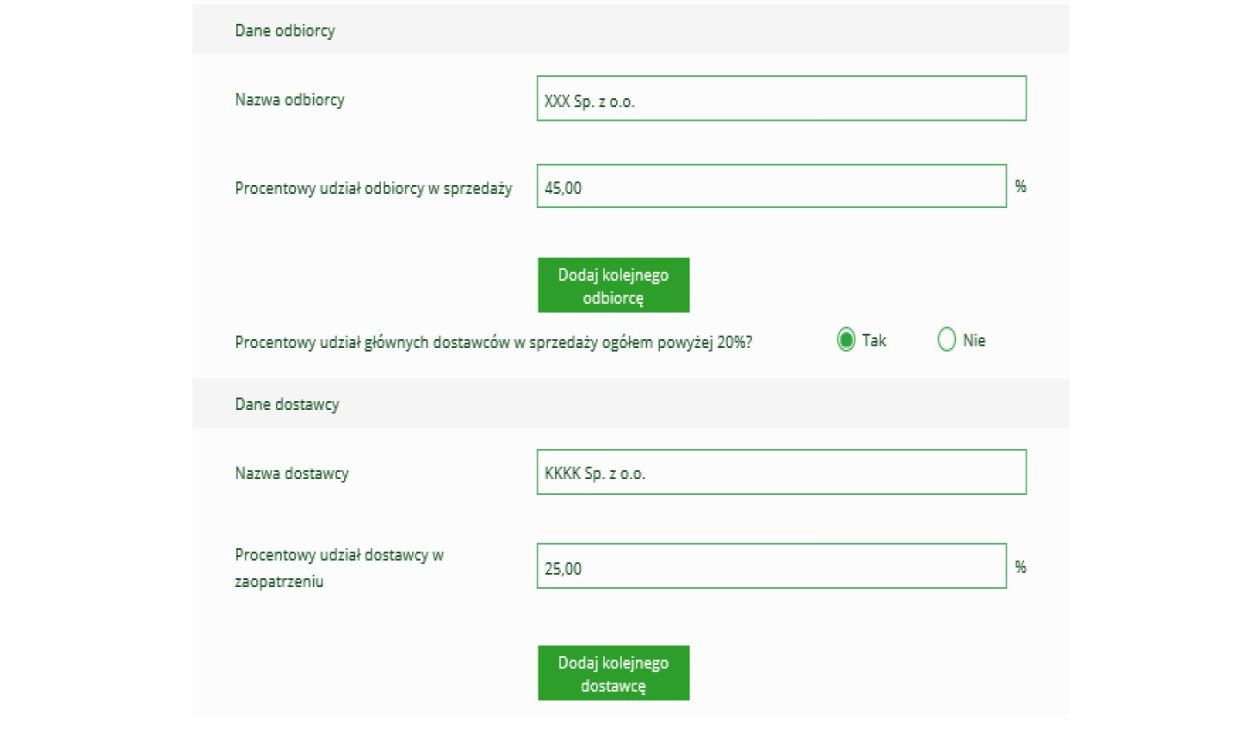Viewport: 1257px width, 742px height.
Task: Click the percent sign beside the 45,00 field
Action: point(1021,186)
